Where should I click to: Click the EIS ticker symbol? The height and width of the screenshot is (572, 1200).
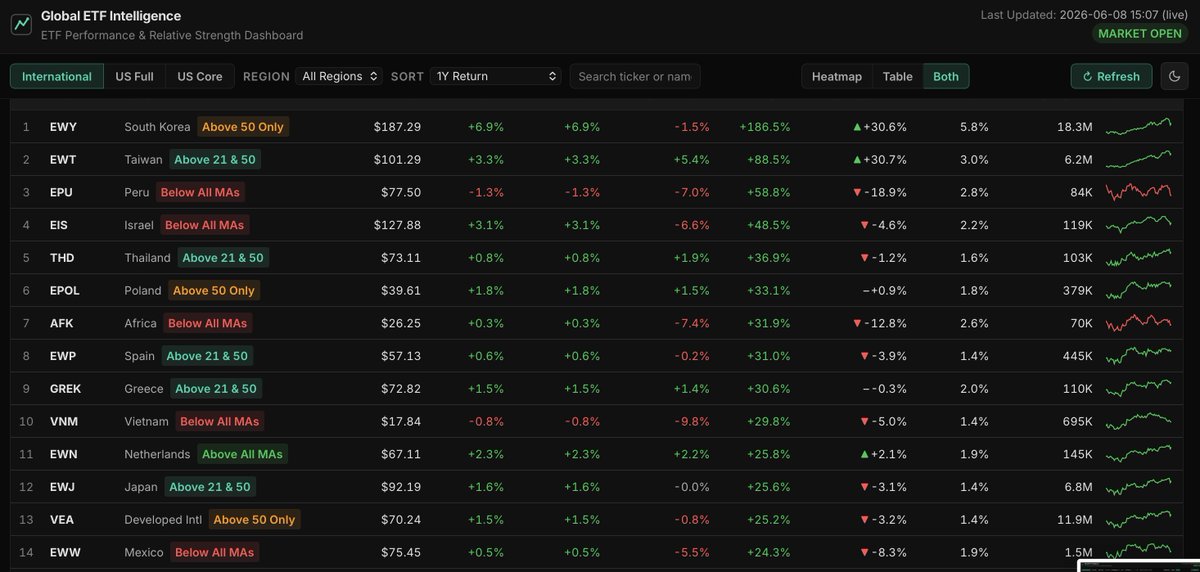pos(59,225)
